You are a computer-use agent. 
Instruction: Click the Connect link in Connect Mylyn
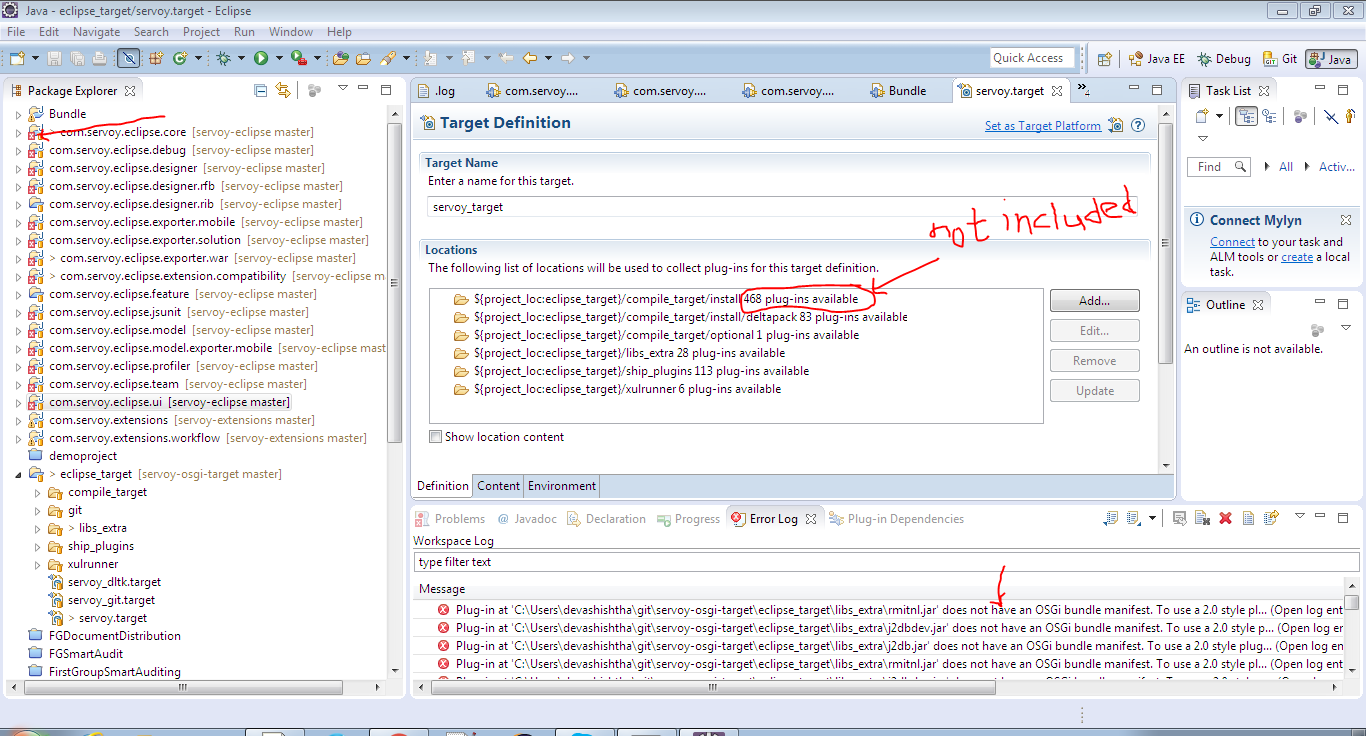click(1232, 242)
